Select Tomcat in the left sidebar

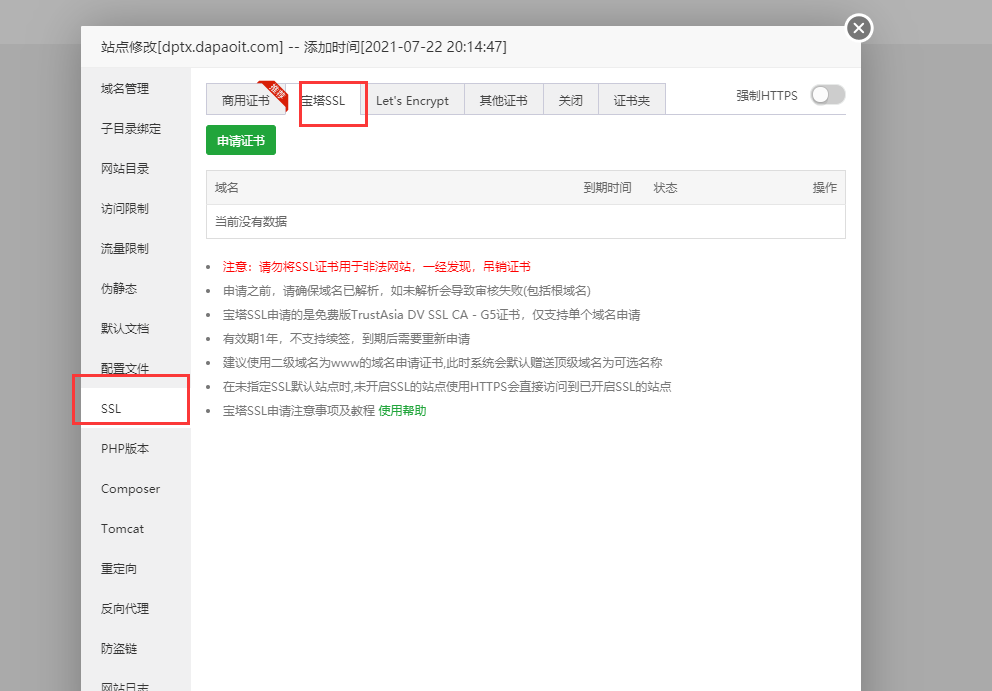click(x=122, y=528)
